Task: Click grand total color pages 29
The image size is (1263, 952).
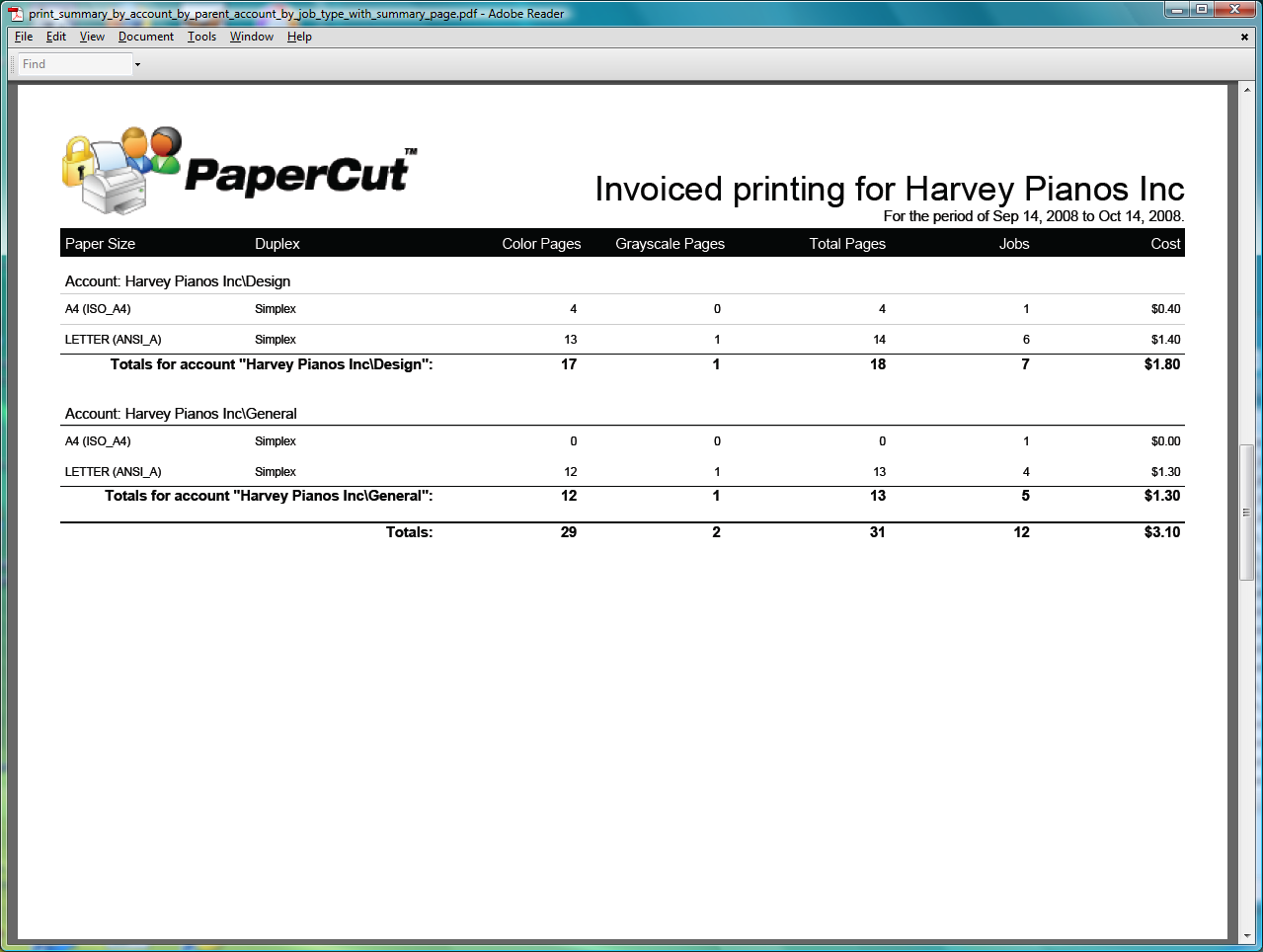Action: pyautogui.click(x=569, y=532)
